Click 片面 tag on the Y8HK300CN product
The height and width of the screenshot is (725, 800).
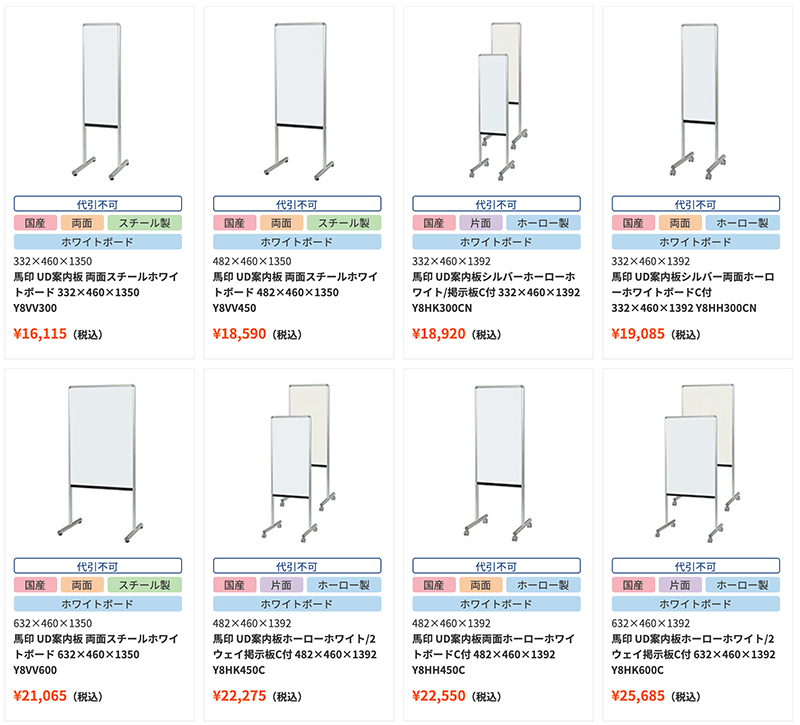tap(481, 223)
